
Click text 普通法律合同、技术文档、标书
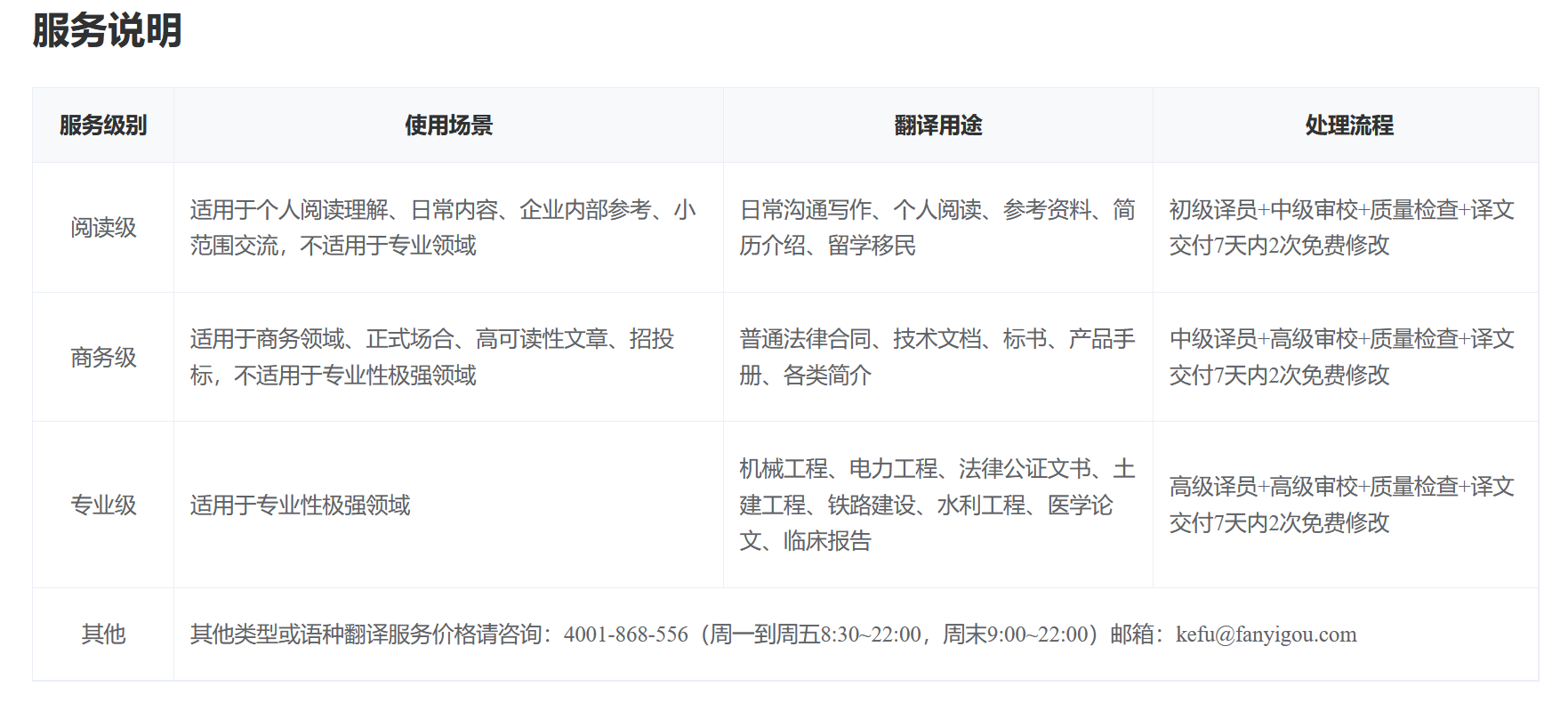point(893,339)
